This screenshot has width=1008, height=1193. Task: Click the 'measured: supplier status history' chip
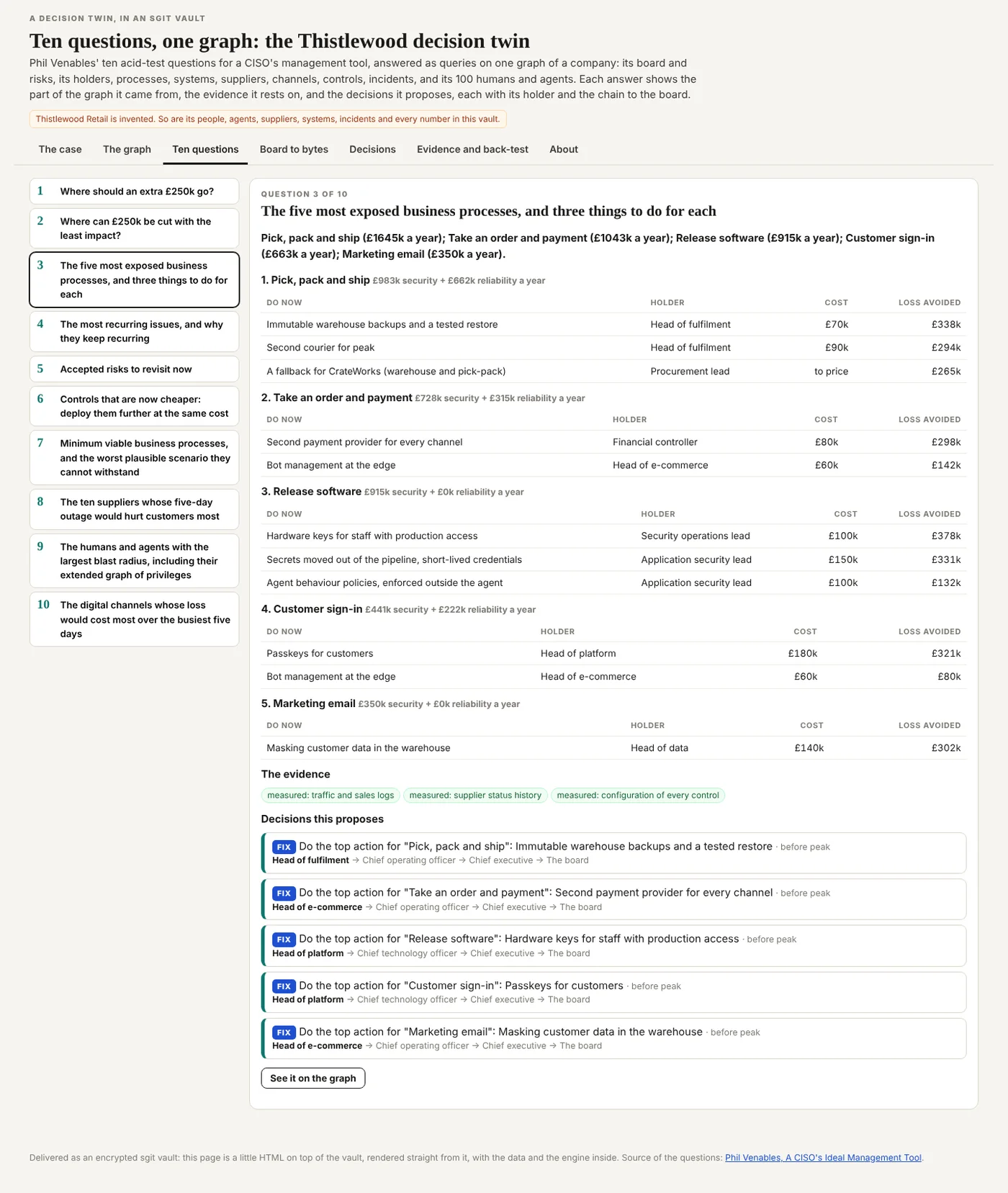475,796
